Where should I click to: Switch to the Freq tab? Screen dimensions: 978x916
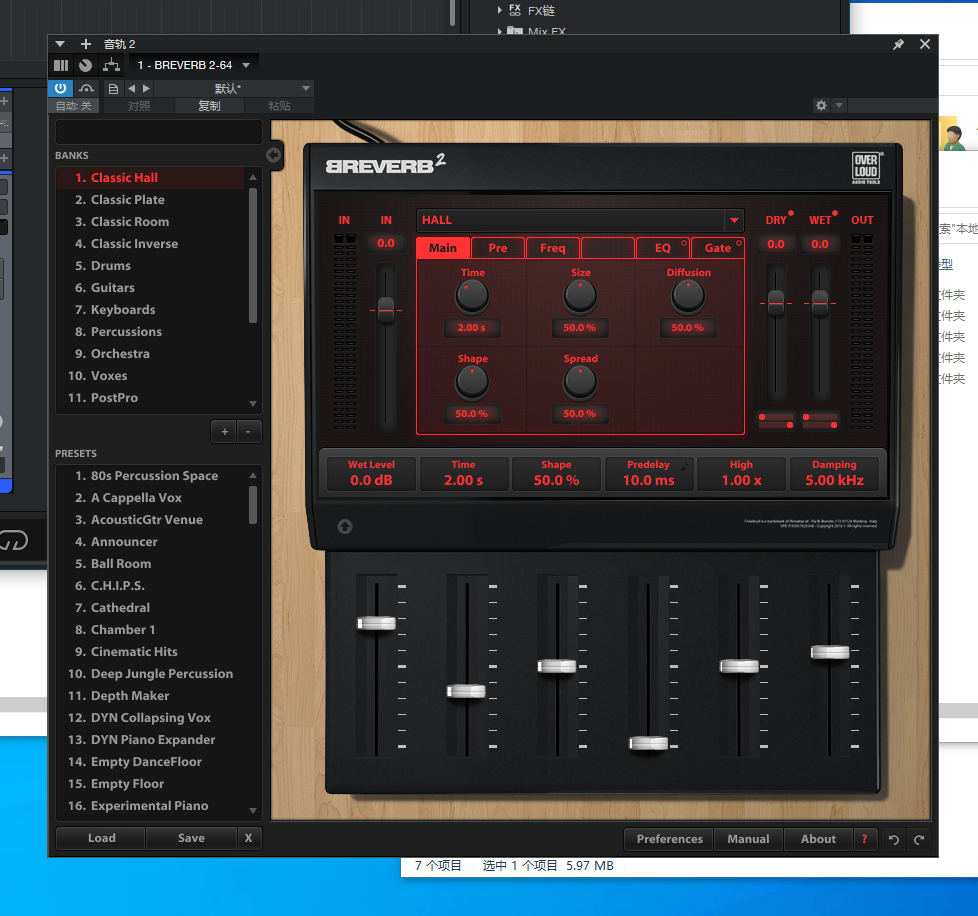coord(553,248)
